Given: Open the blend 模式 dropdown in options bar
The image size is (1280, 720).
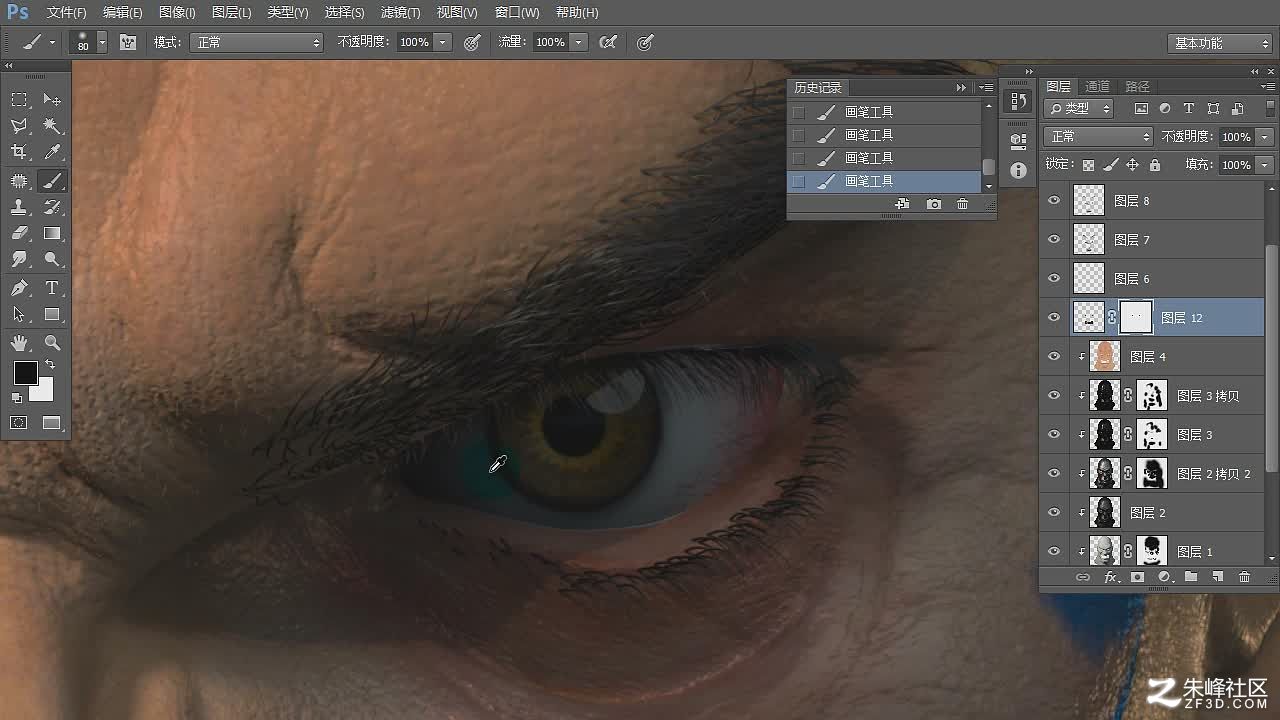Looking at the screenshot, I should click(x=258, y=42).
